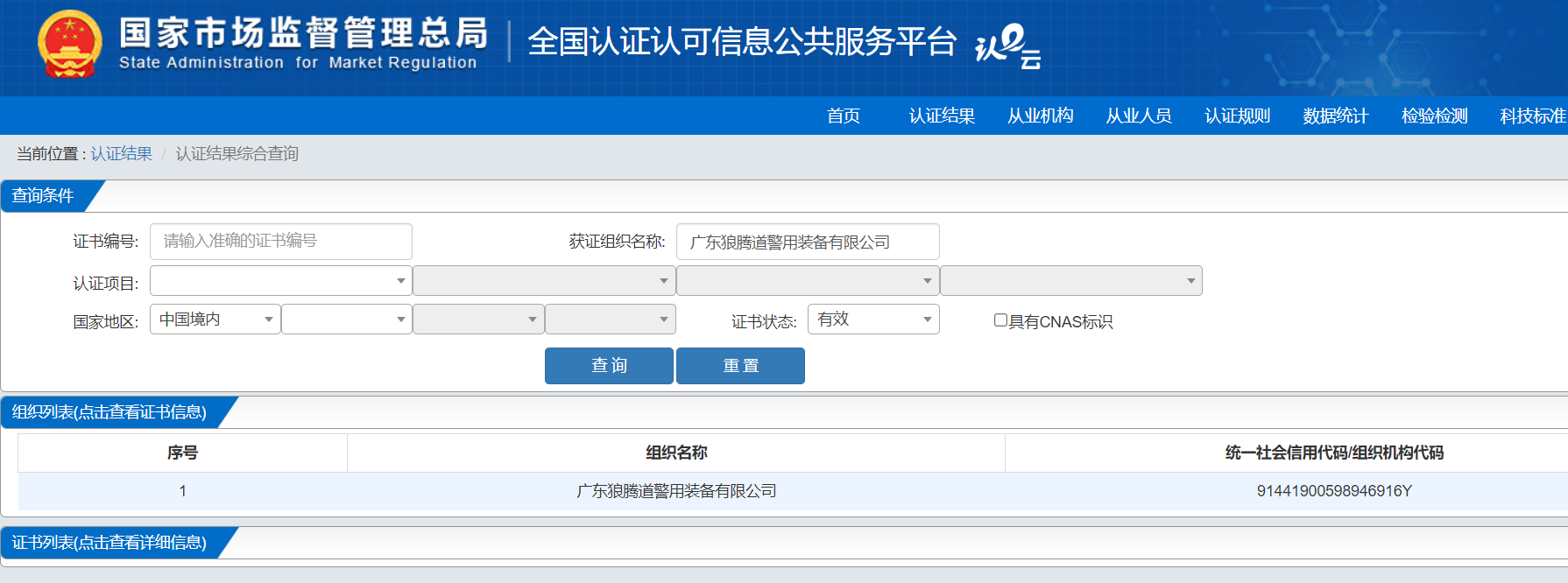Open the 科技标准 navigation menu
The width and height of the screenshot is (1568, 583).
1533,116
